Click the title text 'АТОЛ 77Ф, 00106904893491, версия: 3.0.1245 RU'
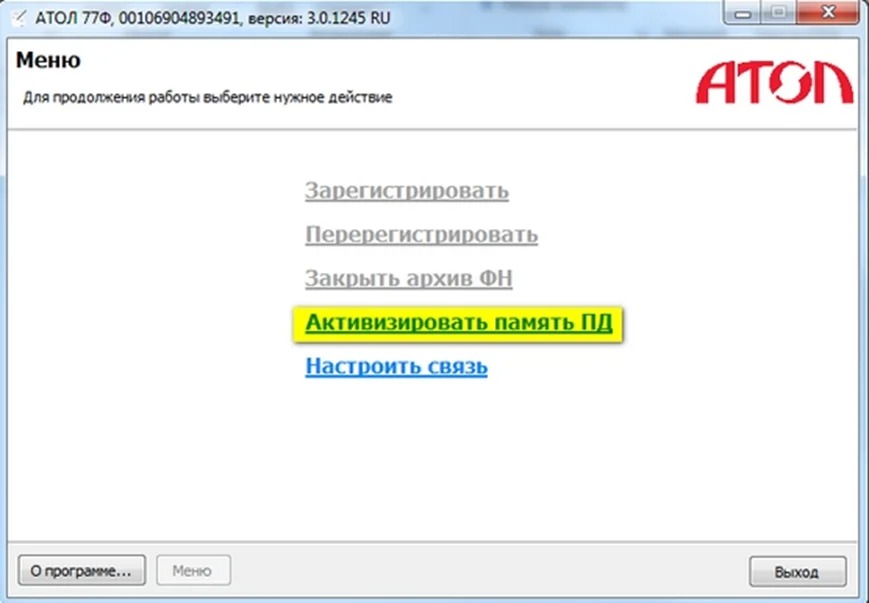869x603 pixels. 213,18
